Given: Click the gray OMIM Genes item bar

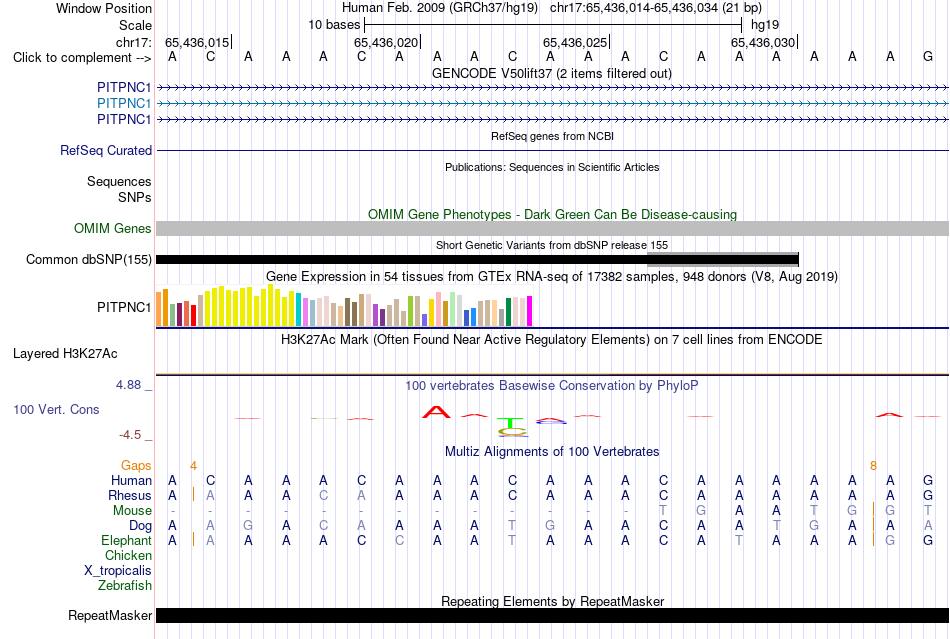Looking at the screenshot, I should pyautogui.click(x=552, y=228).
